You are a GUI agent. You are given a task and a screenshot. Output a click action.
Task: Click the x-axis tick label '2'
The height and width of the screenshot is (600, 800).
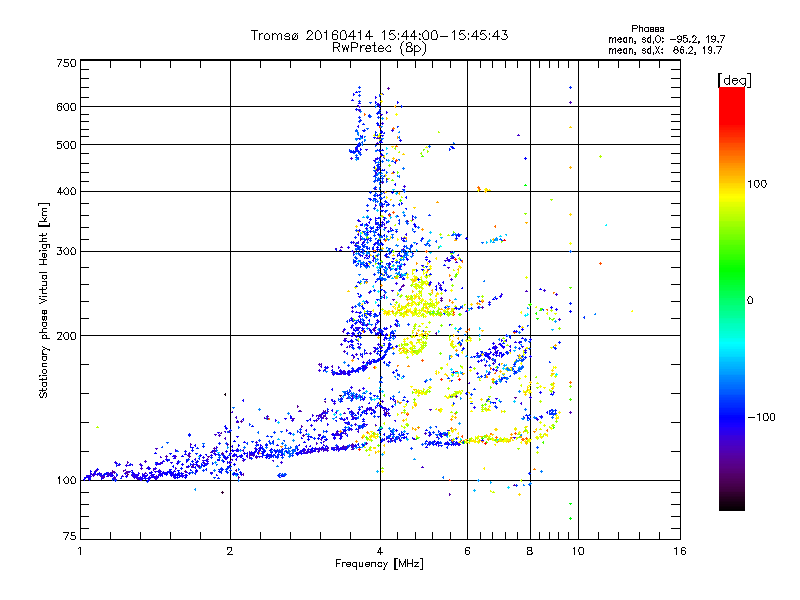point(230,551)
